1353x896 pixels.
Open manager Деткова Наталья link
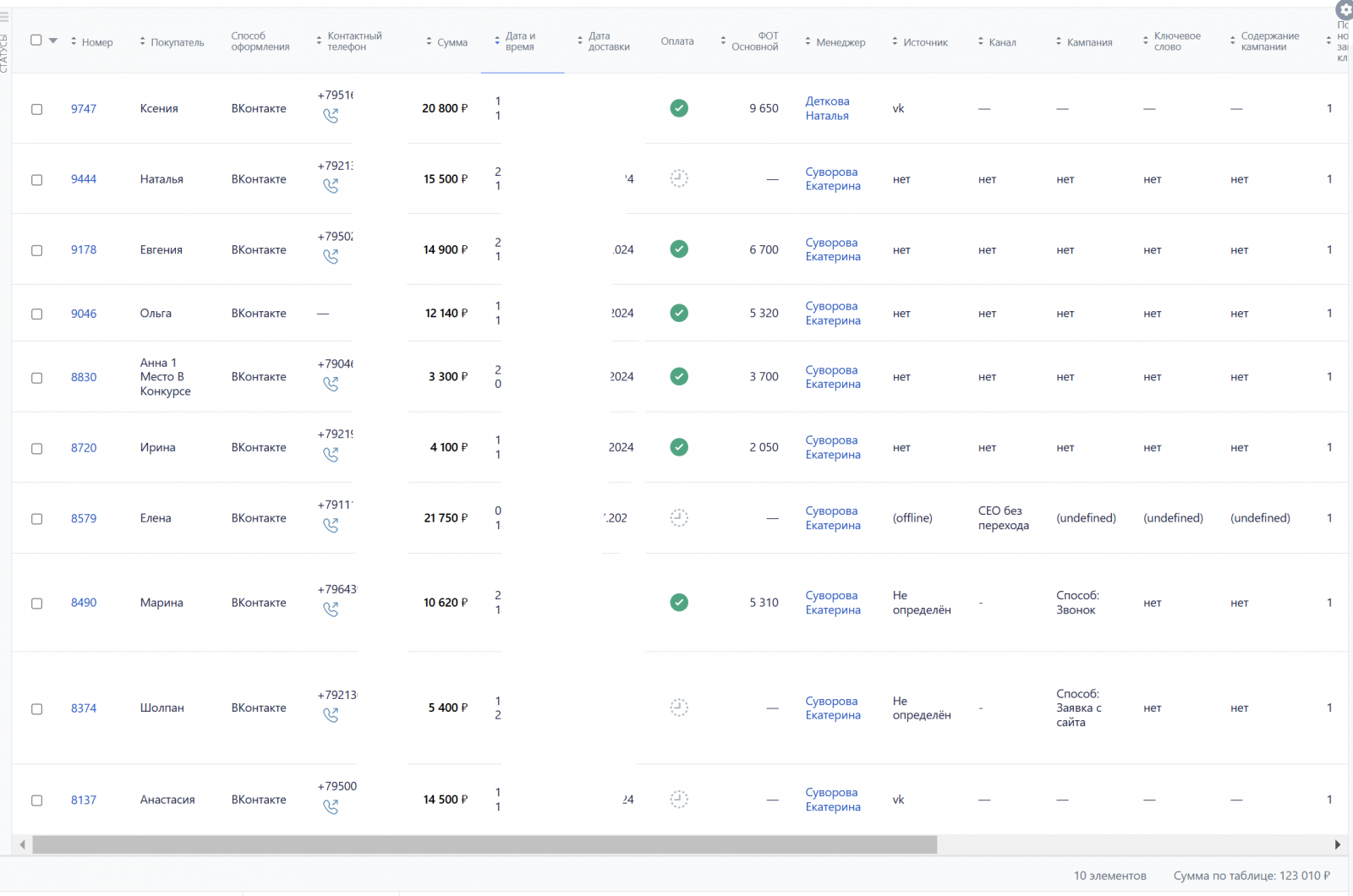coord(827,108)
